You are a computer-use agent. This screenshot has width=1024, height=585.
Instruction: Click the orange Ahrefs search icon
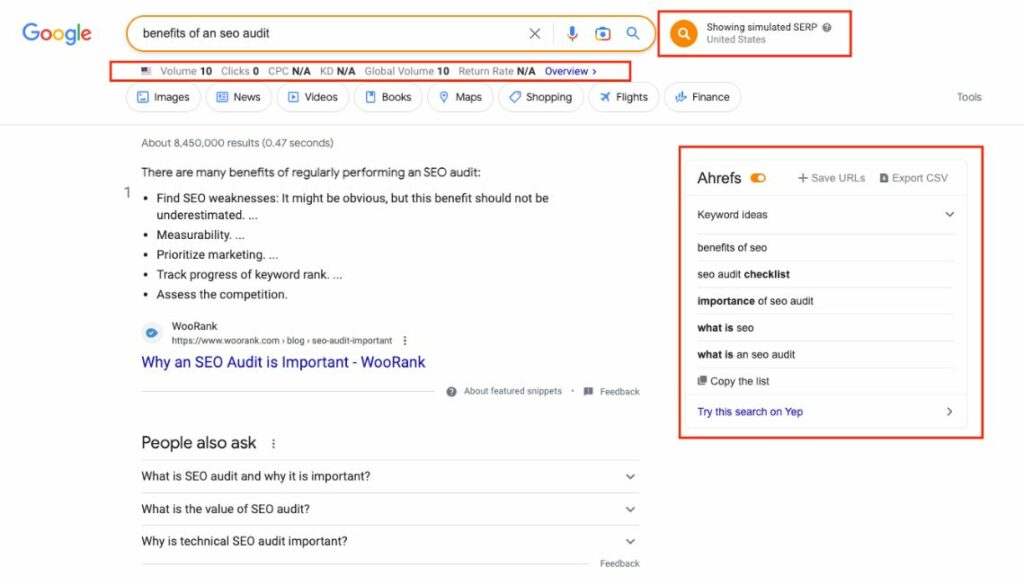[x=683, y=33]
